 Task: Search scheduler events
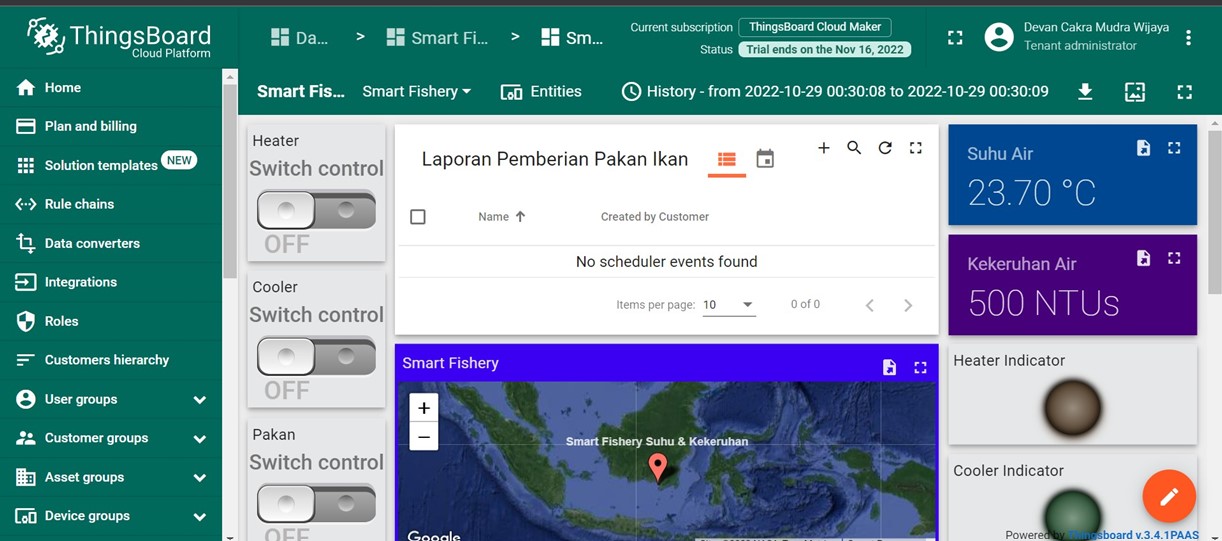(854, 148)
